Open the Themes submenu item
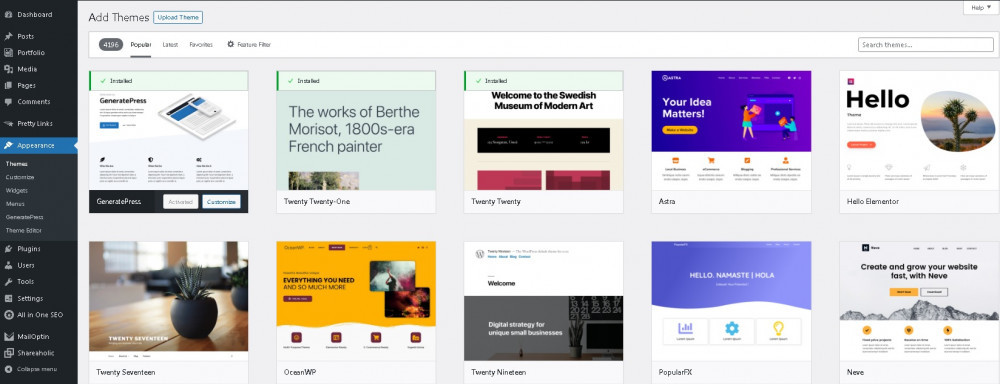The height and width of the screenshot is (384, 1000). (16, 164)
